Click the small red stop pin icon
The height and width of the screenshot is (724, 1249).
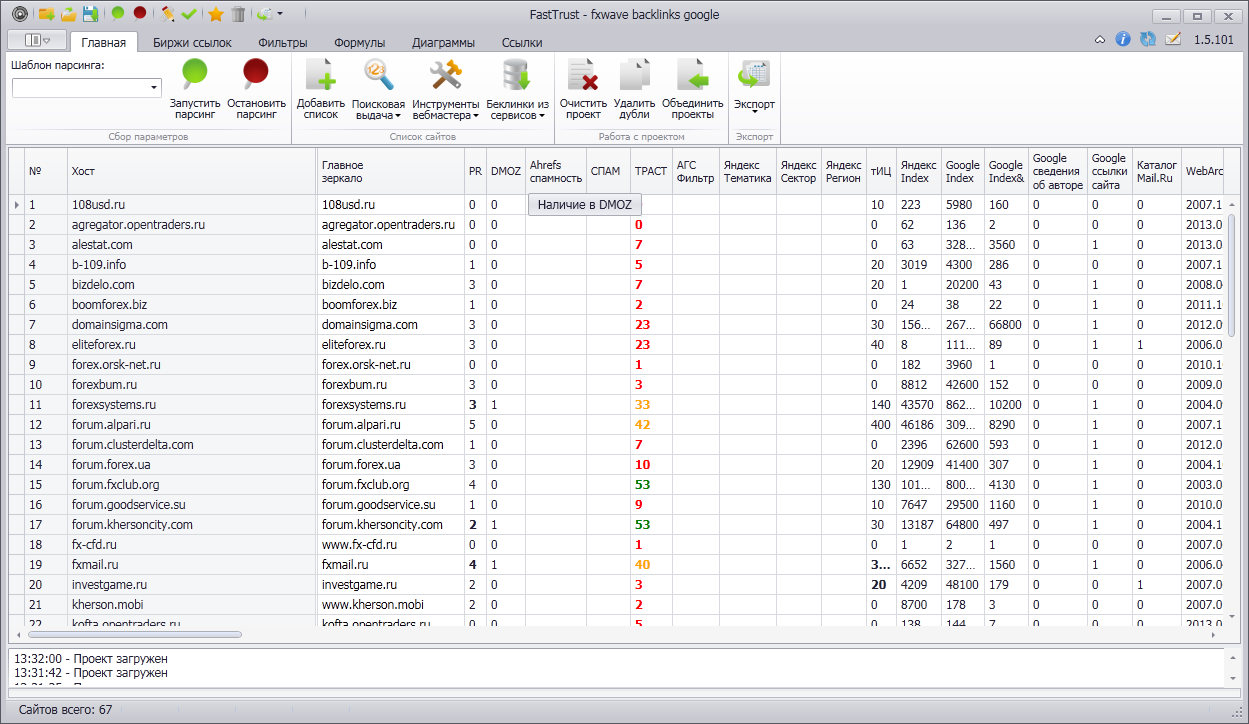[140, 14]
